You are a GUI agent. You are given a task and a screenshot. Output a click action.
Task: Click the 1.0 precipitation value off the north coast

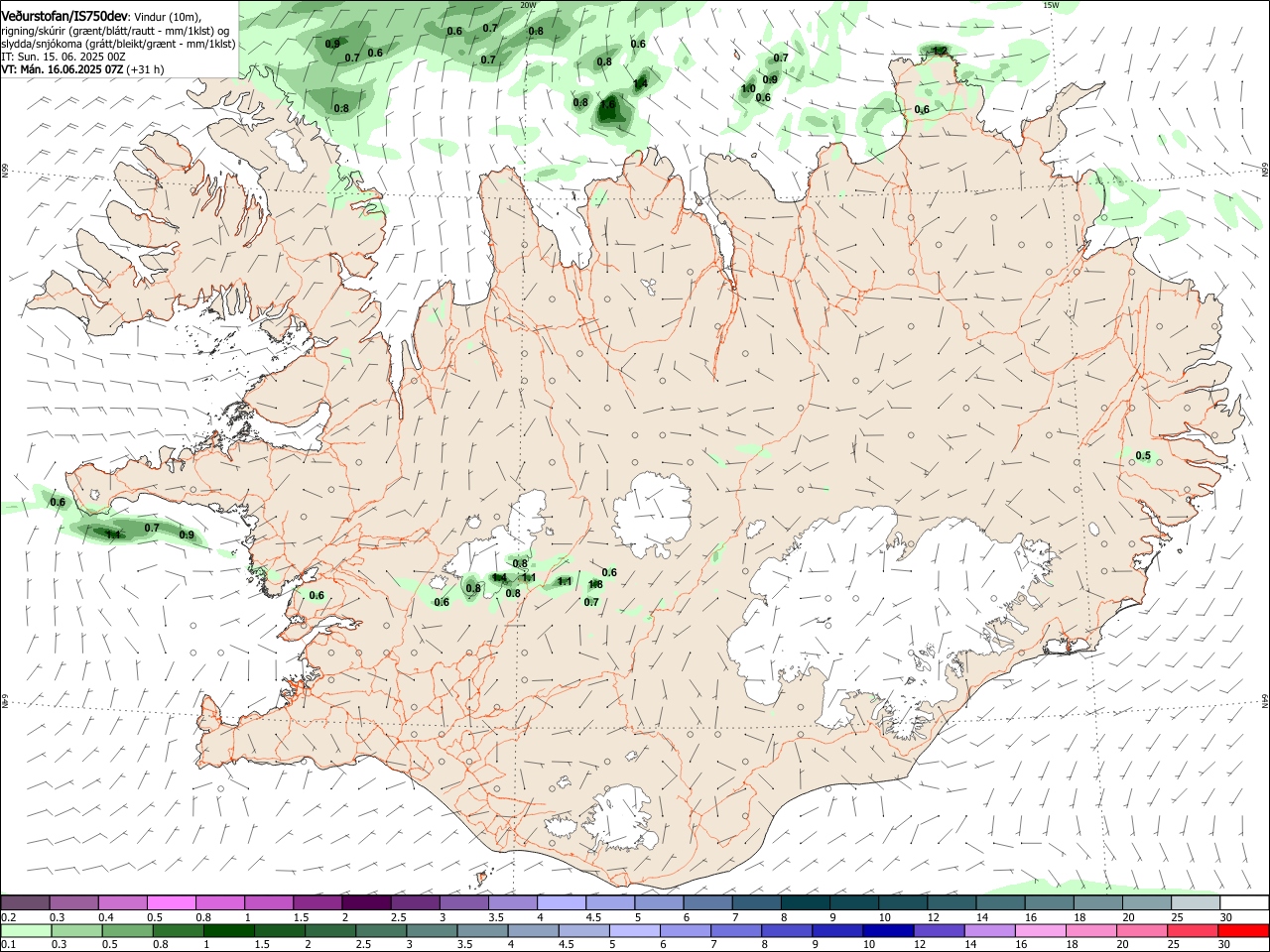(x=748, y=89)
